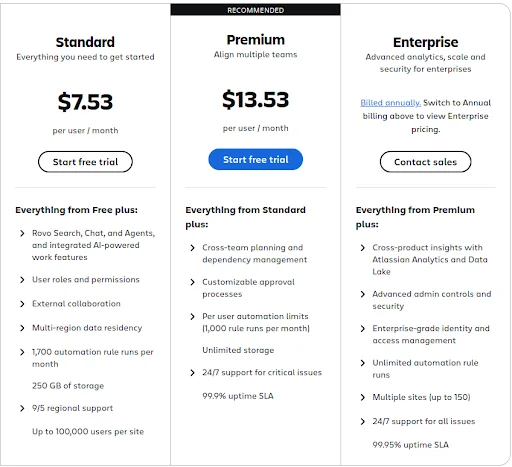Click the blue Premium Start free trial button
The image size is (512, 467).
click(x=256, y=159)
